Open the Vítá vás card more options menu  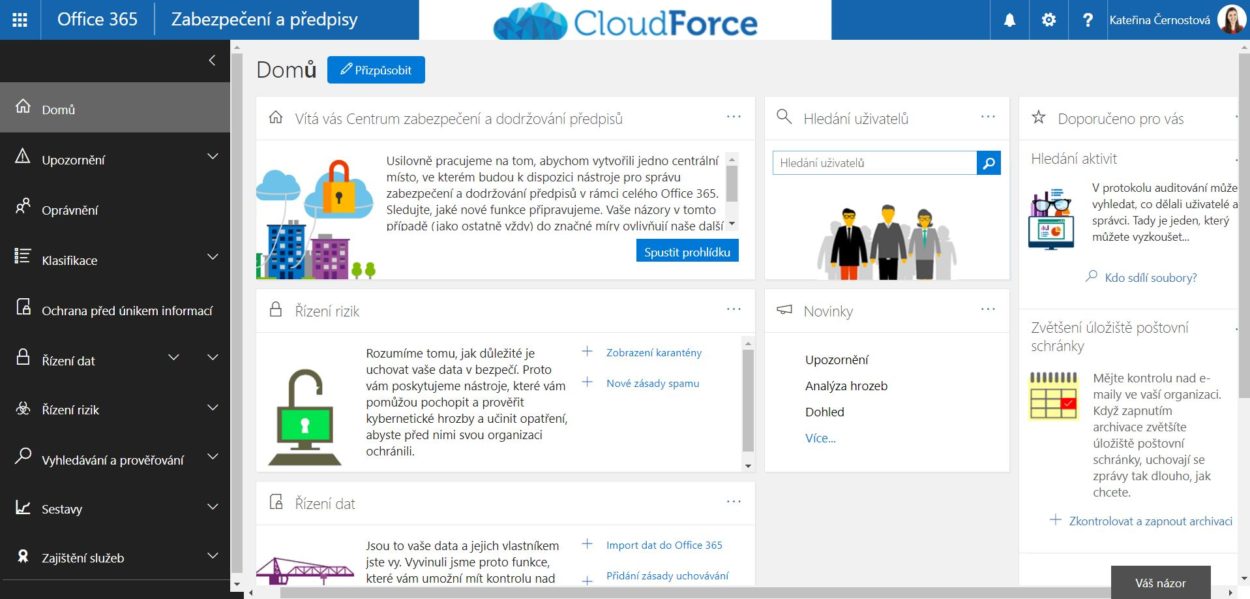734,117
